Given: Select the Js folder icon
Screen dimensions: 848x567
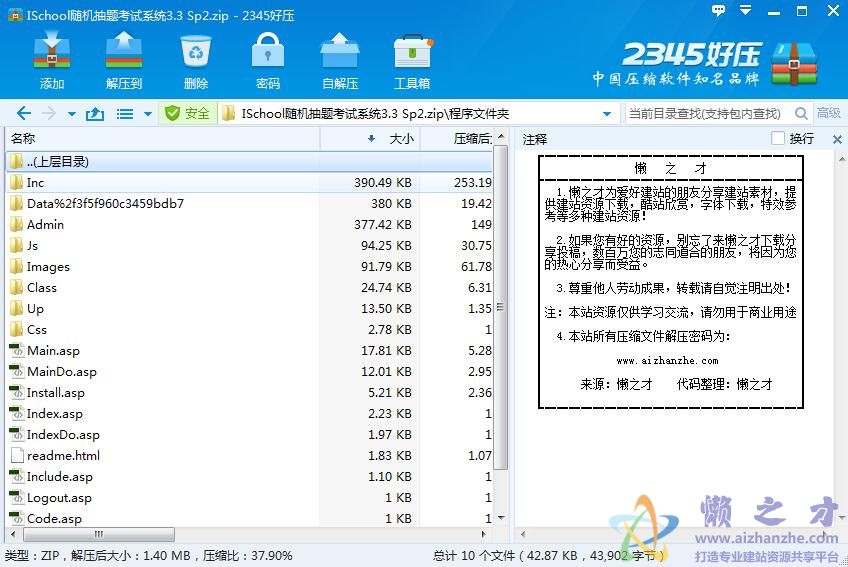Looking at the screenshot, I should 17,246.
